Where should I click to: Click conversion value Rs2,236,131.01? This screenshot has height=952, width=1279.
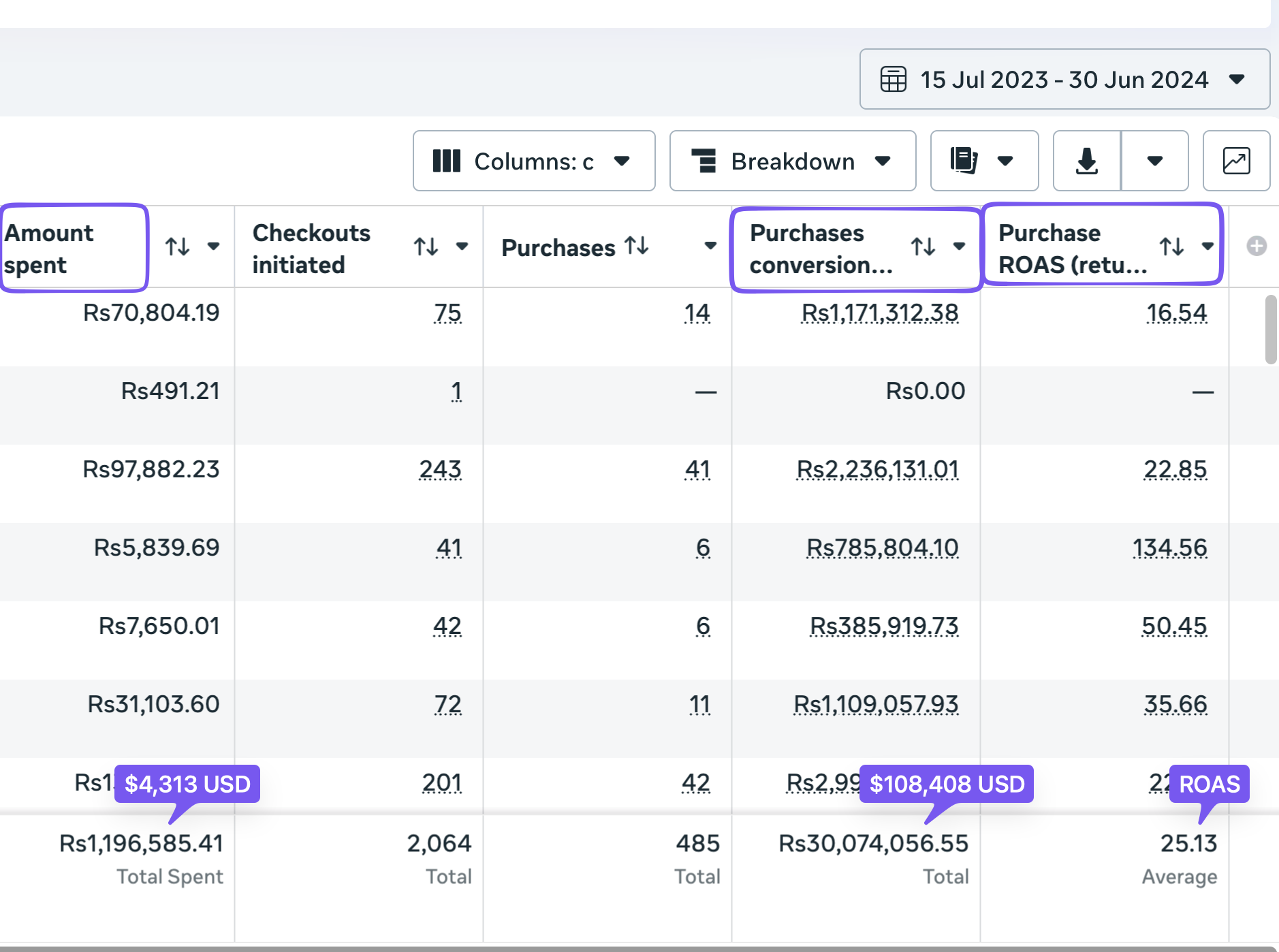tap(878, 469)
